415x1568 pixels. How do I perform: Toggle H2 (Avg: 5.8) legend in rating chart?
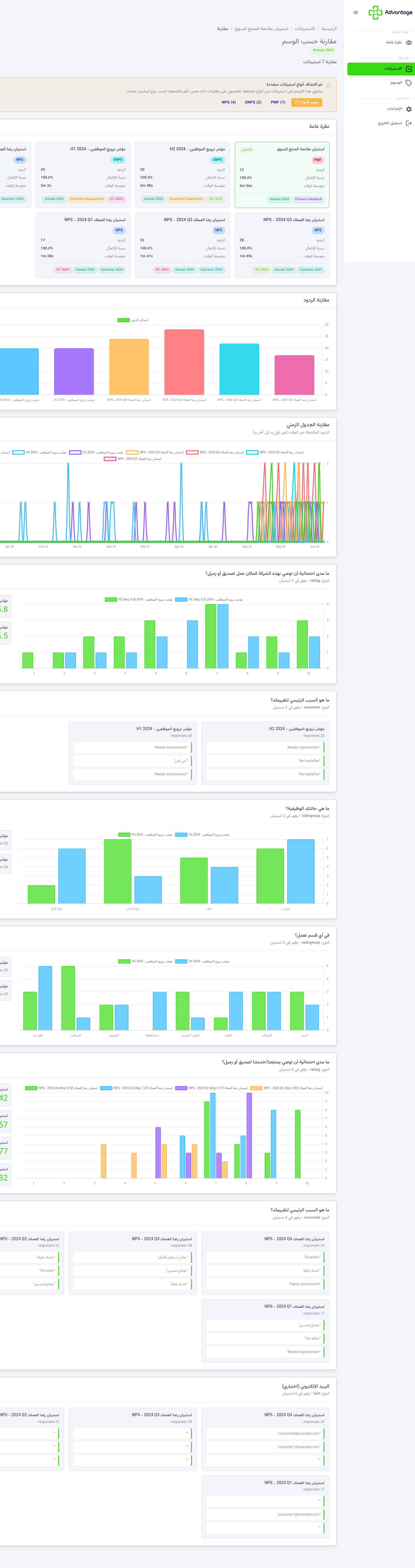tap(139, 600)
